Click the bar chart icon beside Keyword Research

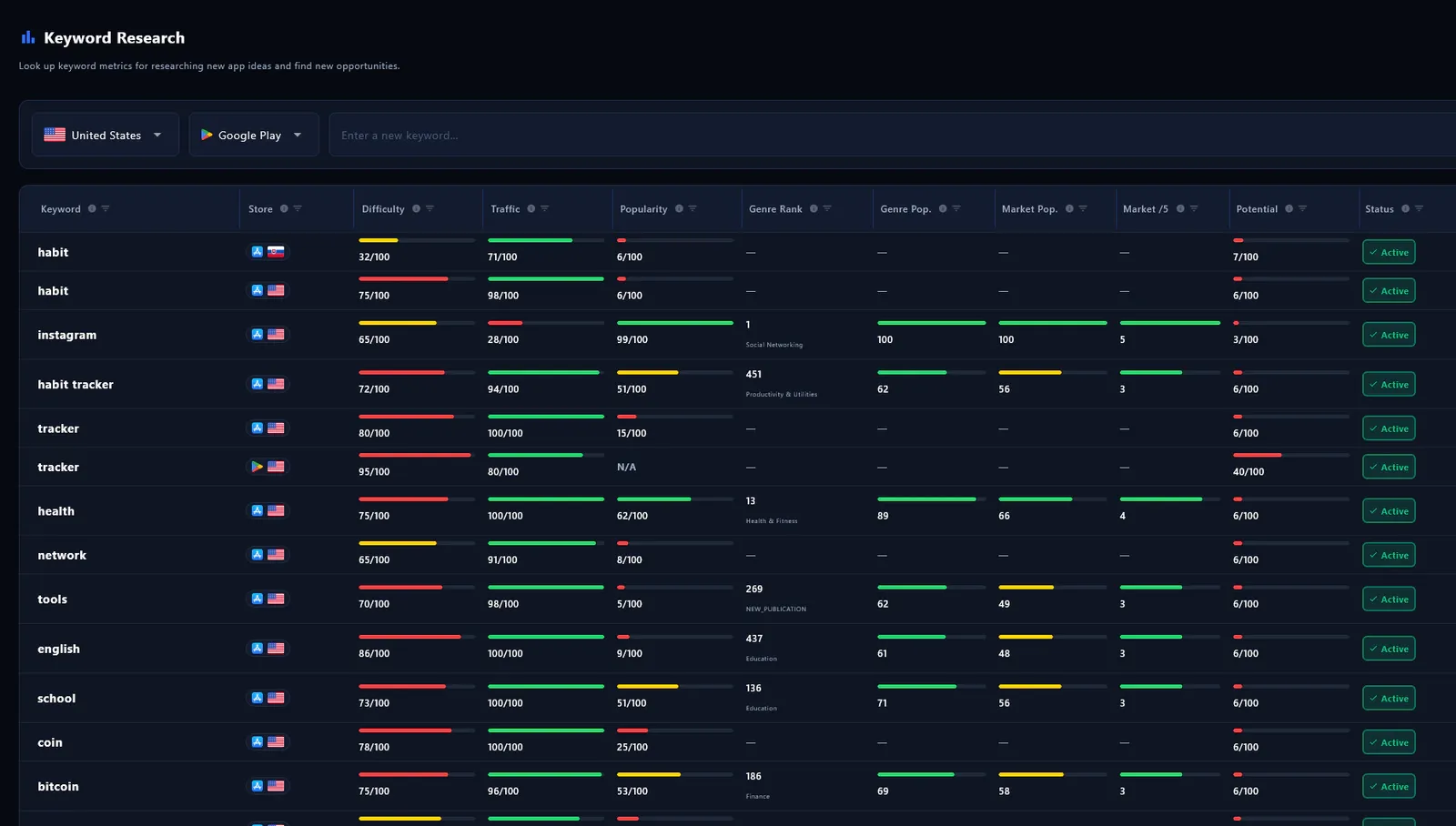coord(28,37)
